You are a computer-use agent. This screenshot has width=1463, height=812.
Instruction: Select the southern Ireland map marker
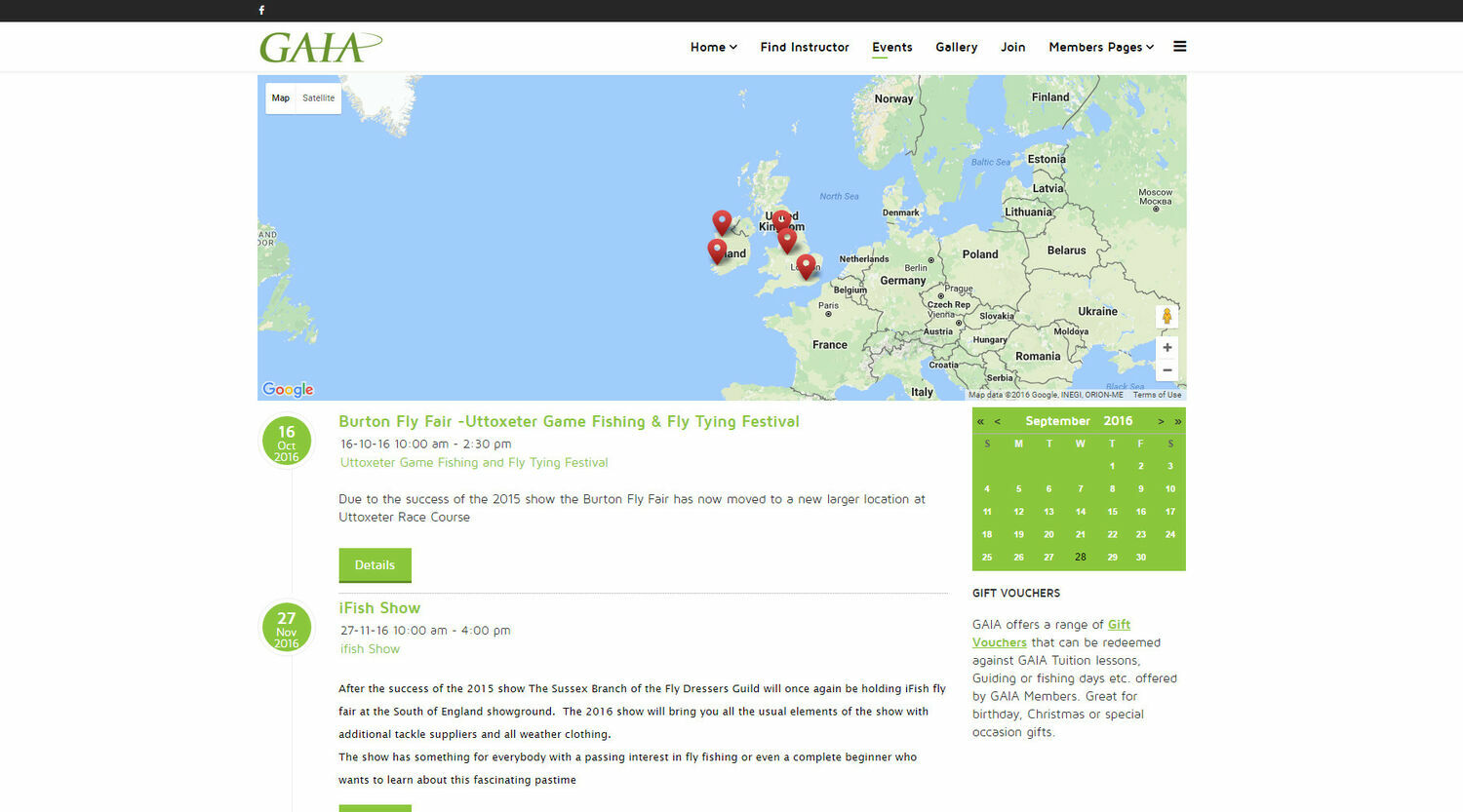pos(717,251)
